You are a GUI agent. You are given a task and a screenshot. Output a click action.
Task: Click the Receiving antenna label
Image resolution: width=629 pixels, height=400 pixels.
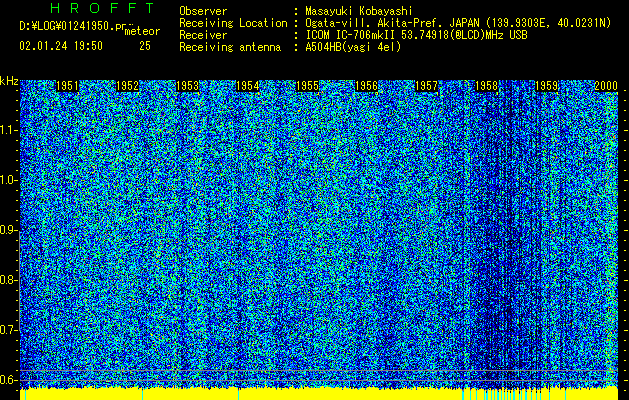[230, 47]
